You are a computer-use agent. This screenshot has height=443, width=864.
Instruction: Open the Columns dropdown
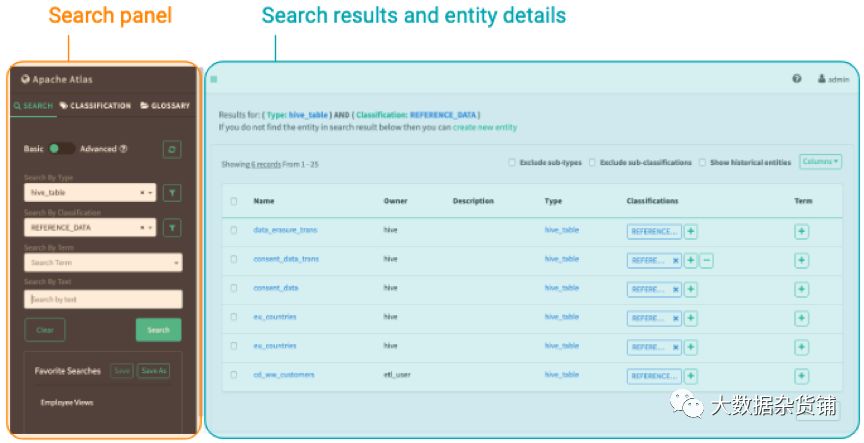[x=820, y=161]
